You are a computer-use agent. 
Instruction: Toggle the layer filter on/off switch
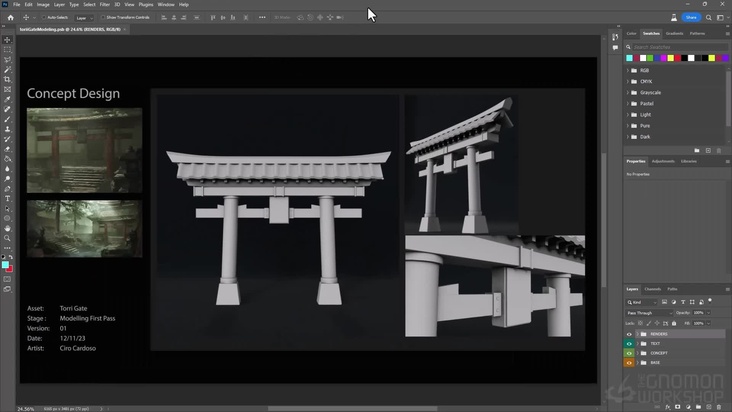tap(710, 301)
